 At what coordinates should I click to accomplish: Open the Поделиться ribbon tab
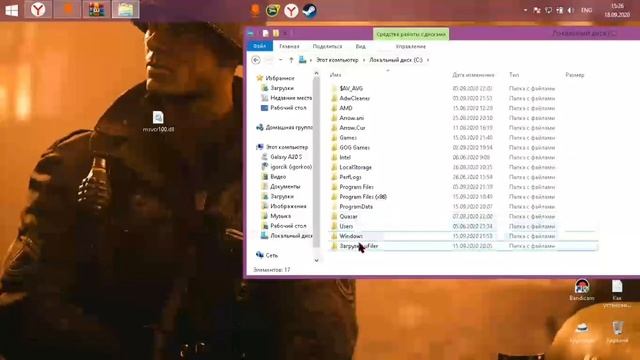coord(327,47)
